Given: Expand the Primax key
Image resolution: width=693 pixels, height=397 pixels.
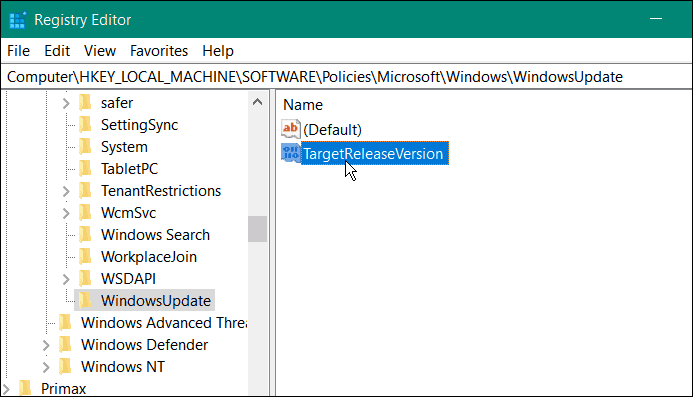Looking at the screenshot, I should [x=6, y=389].
